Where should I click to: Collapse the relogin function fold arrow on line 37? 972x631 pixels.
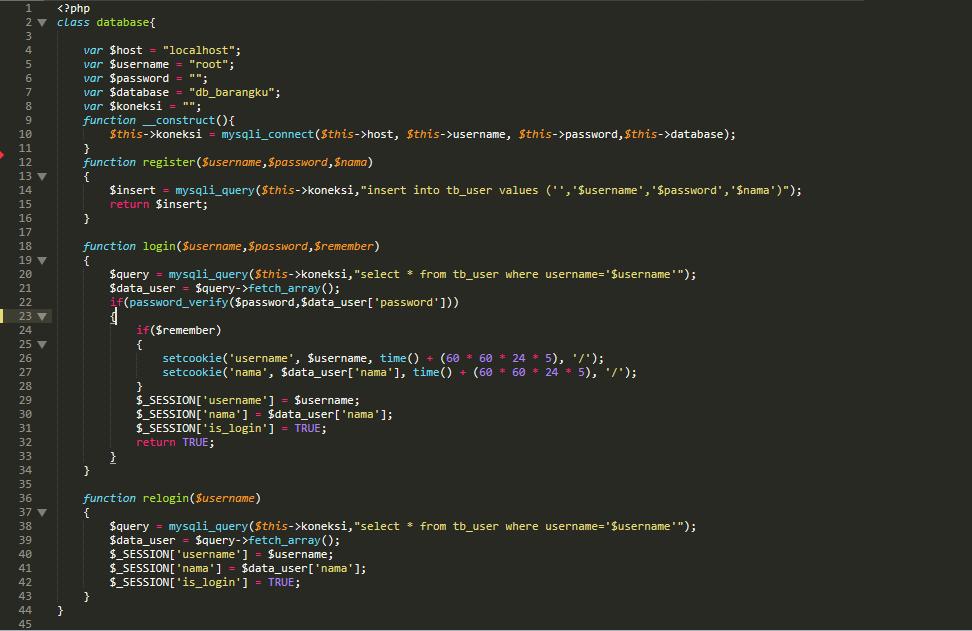coord(42,513)
